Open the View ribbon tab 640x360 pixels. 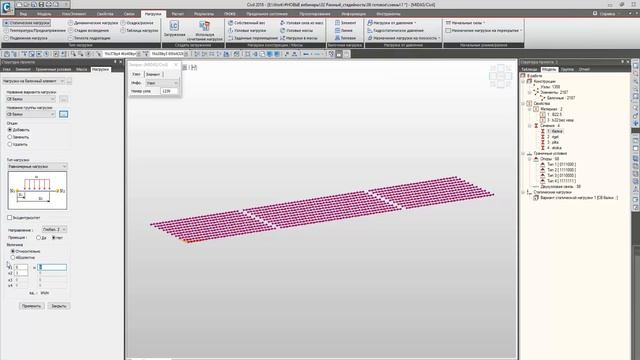point(23,14)
